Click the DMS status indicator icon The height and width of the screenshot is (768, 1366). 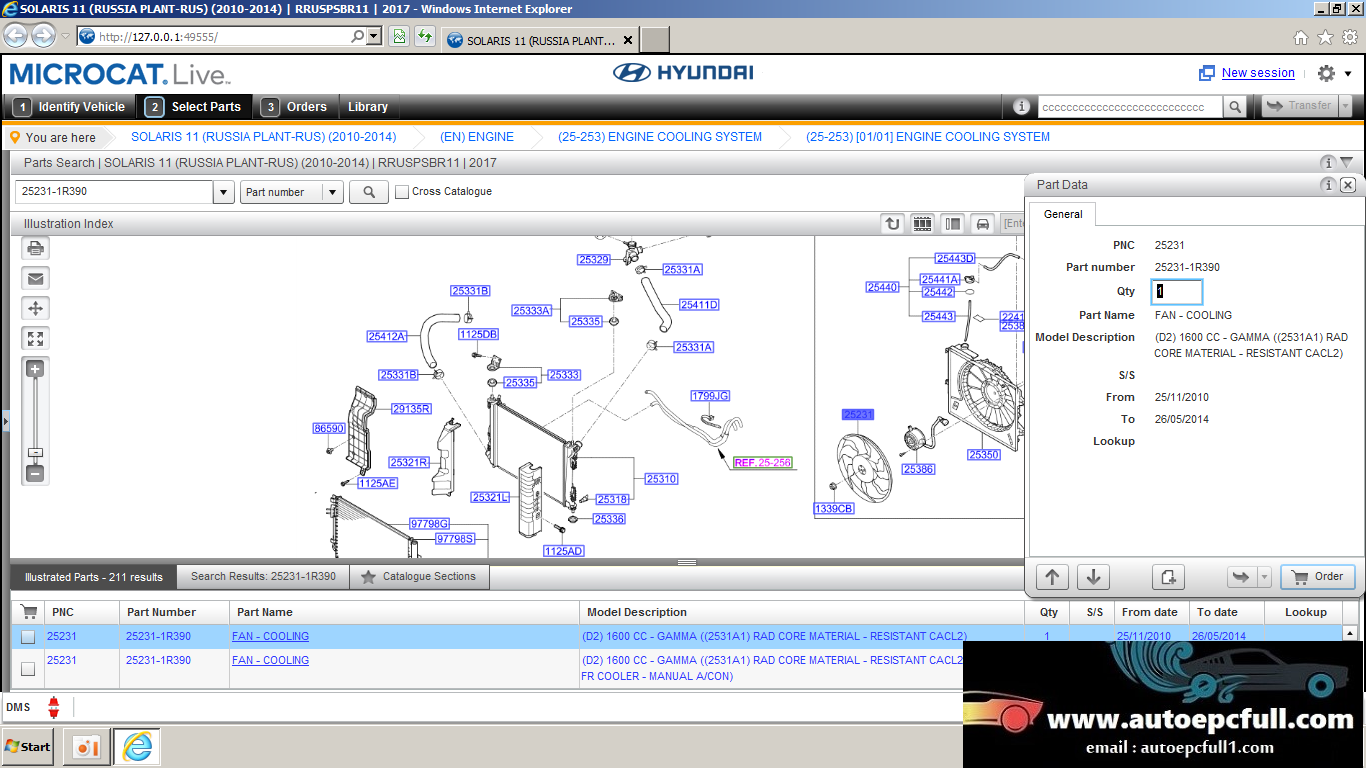click(x=54, y=707)
